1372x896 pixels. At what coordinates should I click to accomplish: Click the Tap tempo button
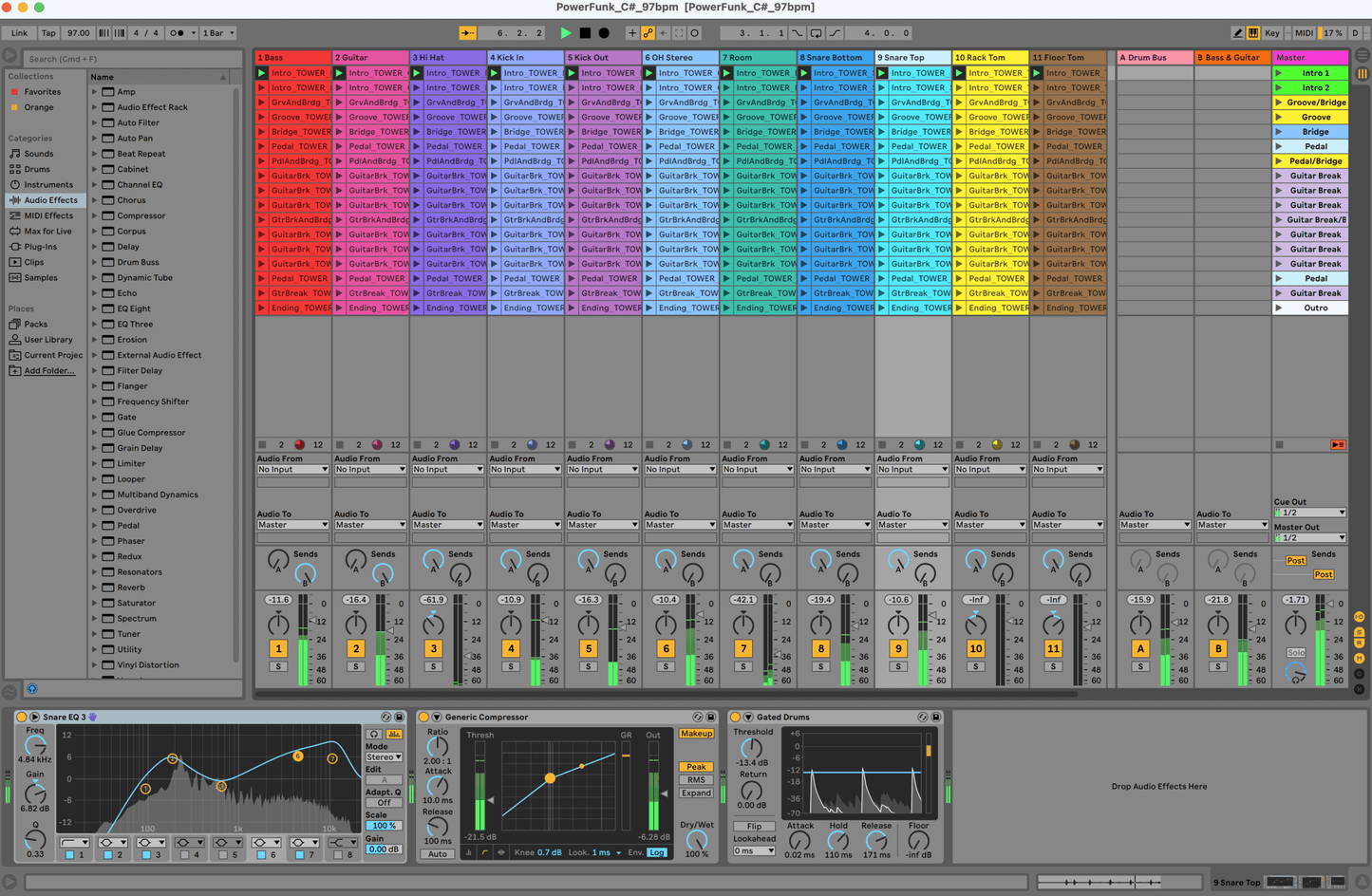[48, 33]
